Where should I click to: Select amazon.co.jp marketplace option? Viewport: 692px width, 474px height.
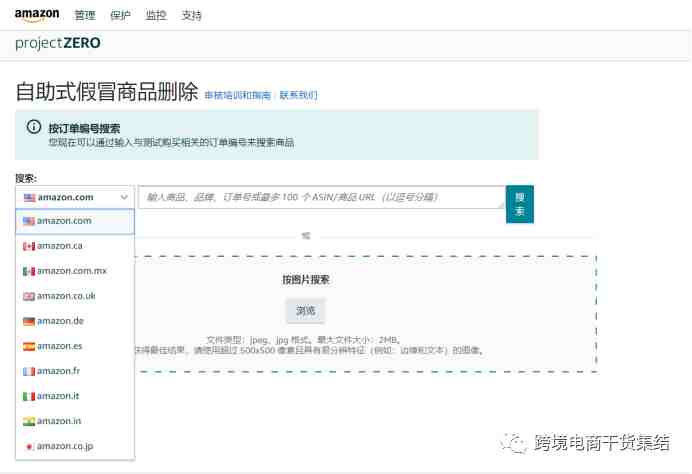click(x=75, y=447)
